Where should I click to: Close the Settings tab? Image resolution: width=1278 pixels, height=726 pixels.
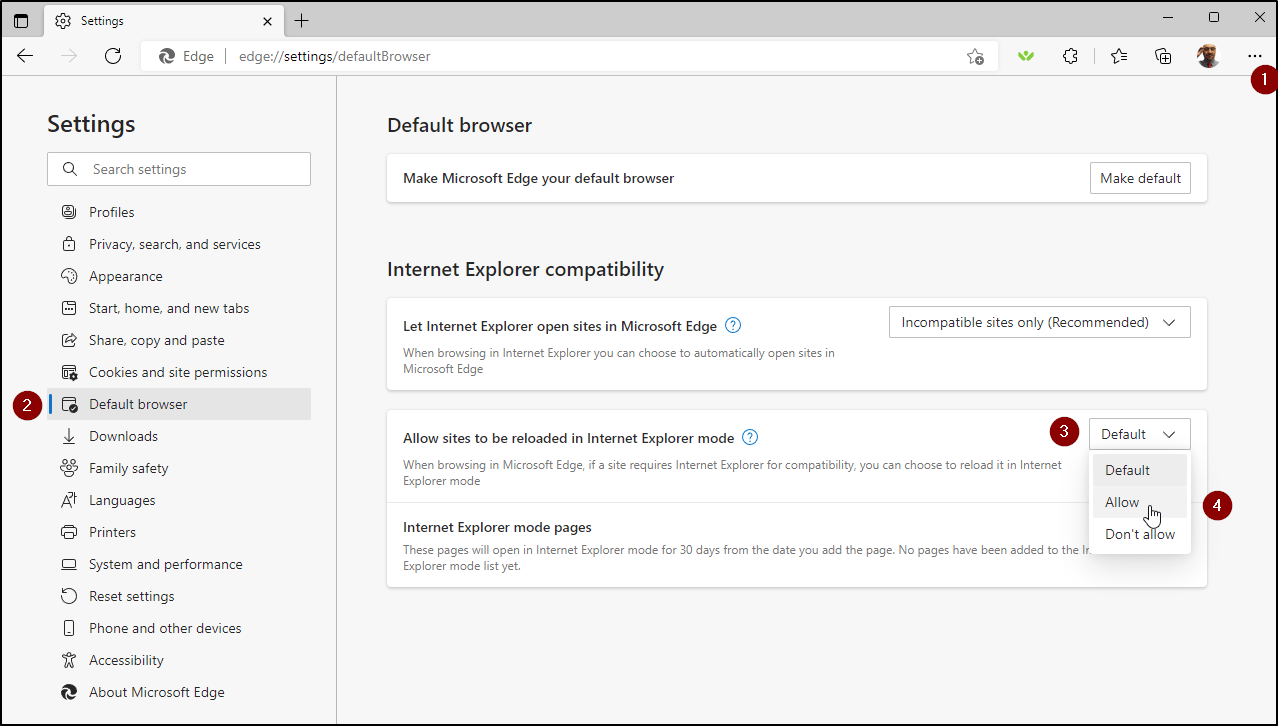267,20
